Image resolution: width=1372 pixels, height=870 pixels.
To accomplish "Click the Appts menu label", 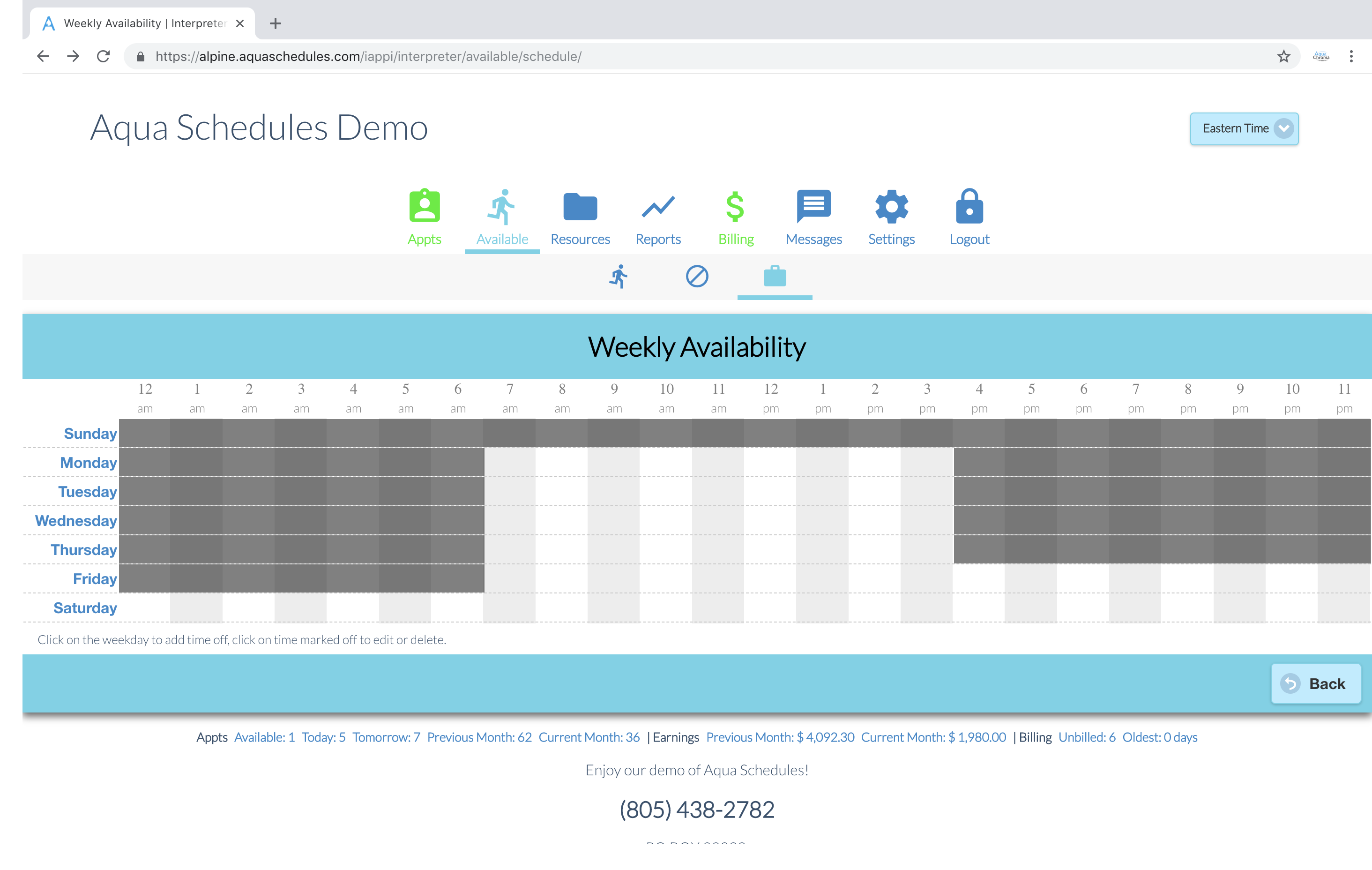I will [x=425, y=240].
